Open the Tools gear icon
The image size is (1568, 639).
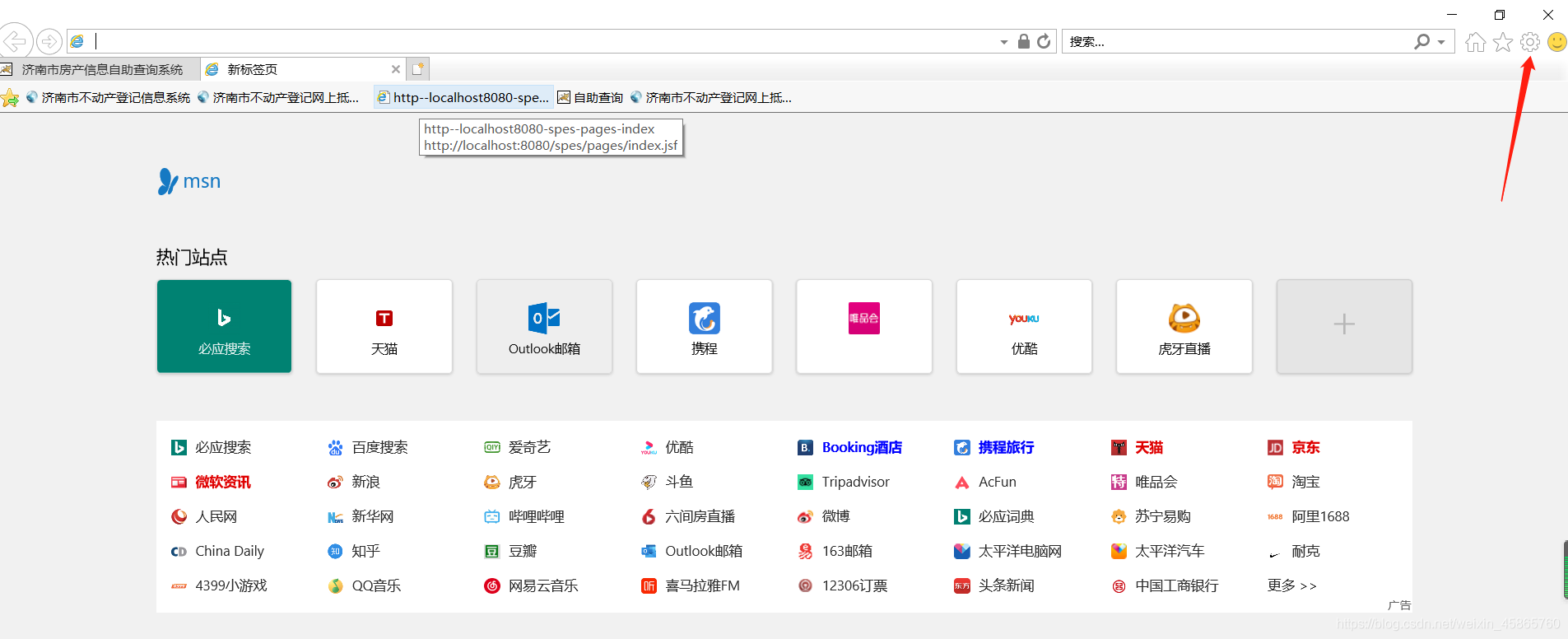[x=1530, y=42]
